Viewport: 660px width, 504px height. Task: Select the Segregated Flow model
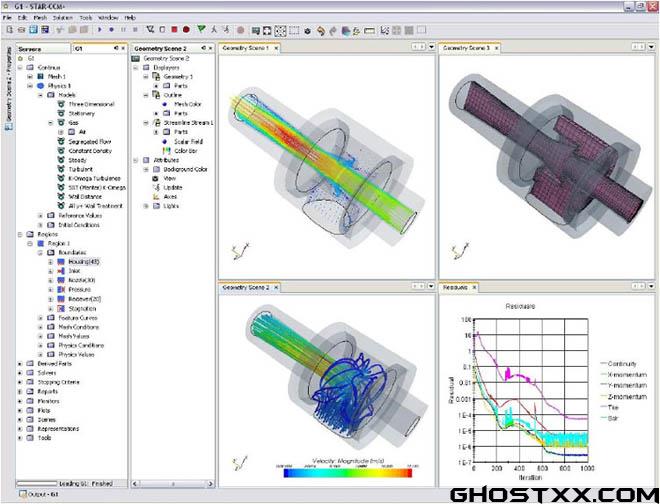90,142
